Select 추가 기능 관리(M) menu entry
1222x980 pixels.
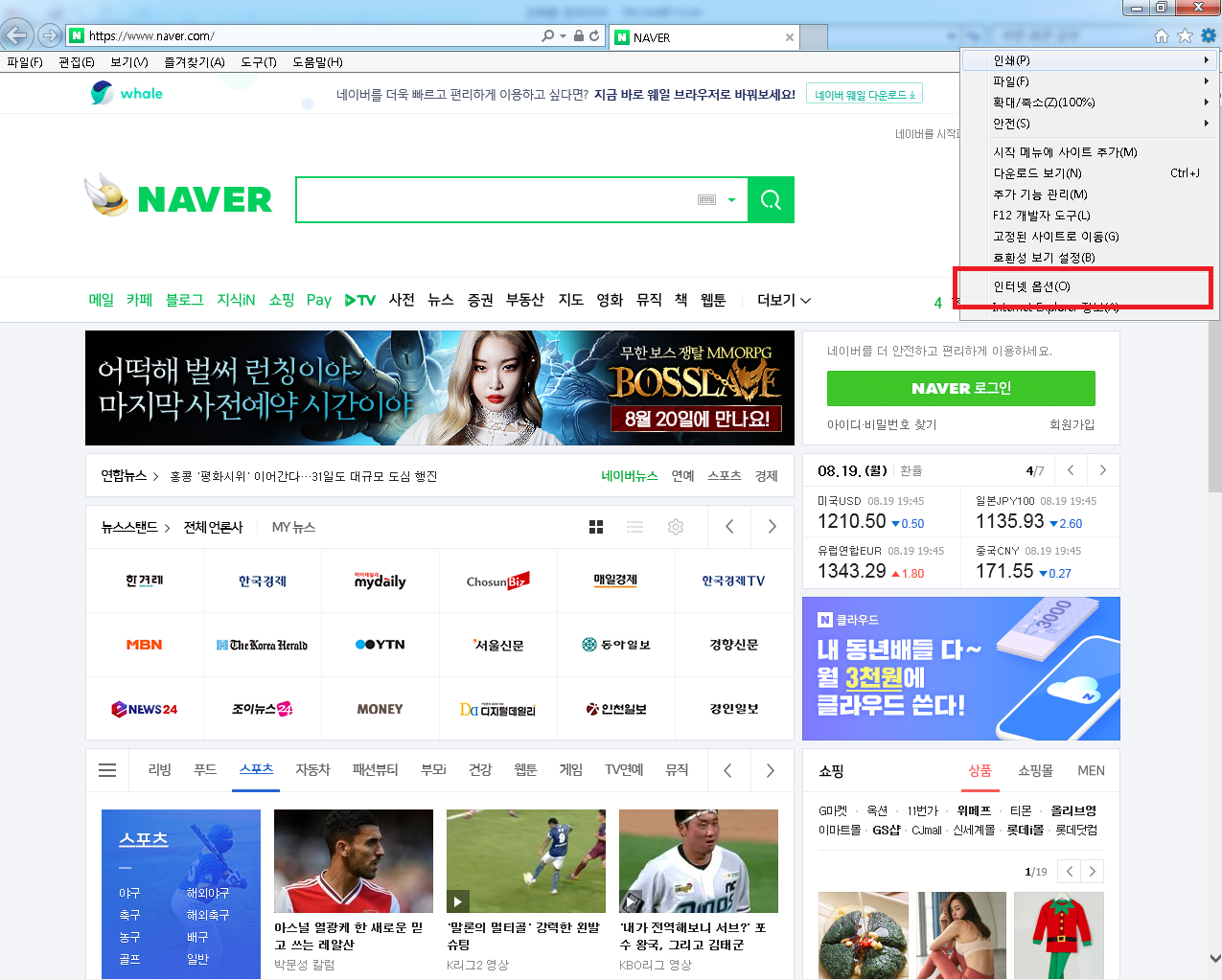click(1090, 194)
